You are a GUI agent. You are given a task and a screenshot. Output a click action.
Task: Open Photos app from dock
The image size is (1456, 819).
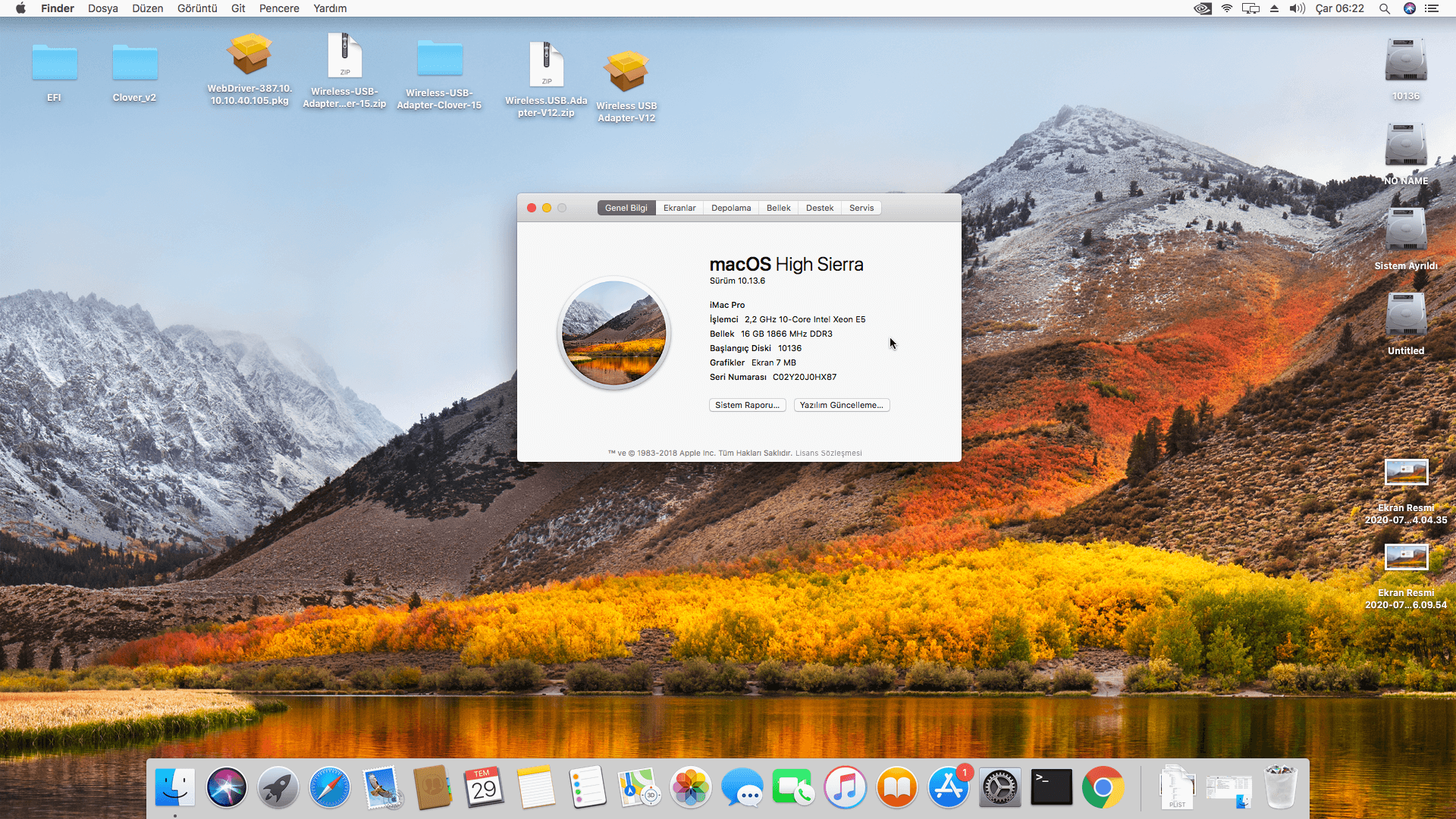point(690,788)
